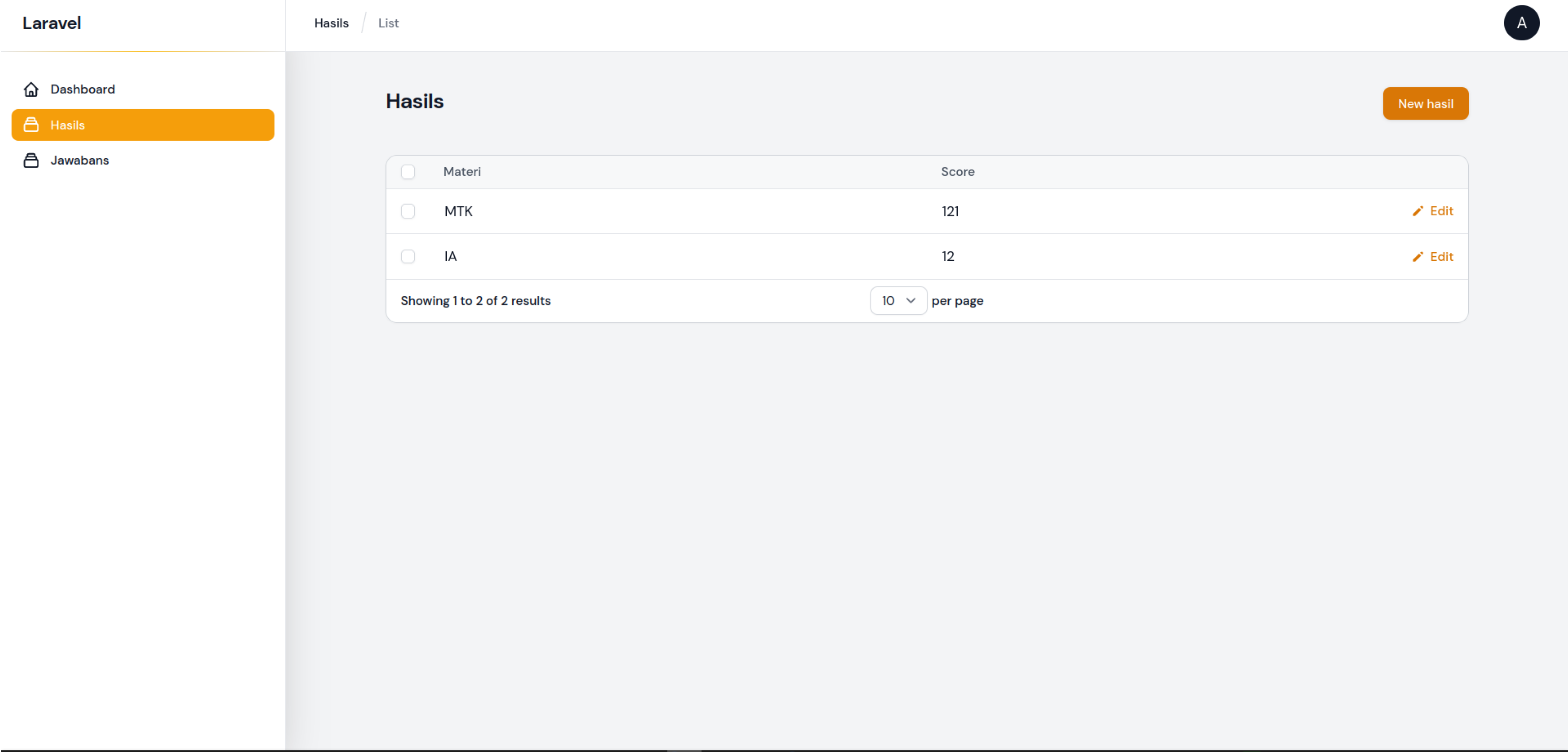Click pencil icon in MTK row
Viewport: 1568px width, 752px height.
click(1418, 211)
